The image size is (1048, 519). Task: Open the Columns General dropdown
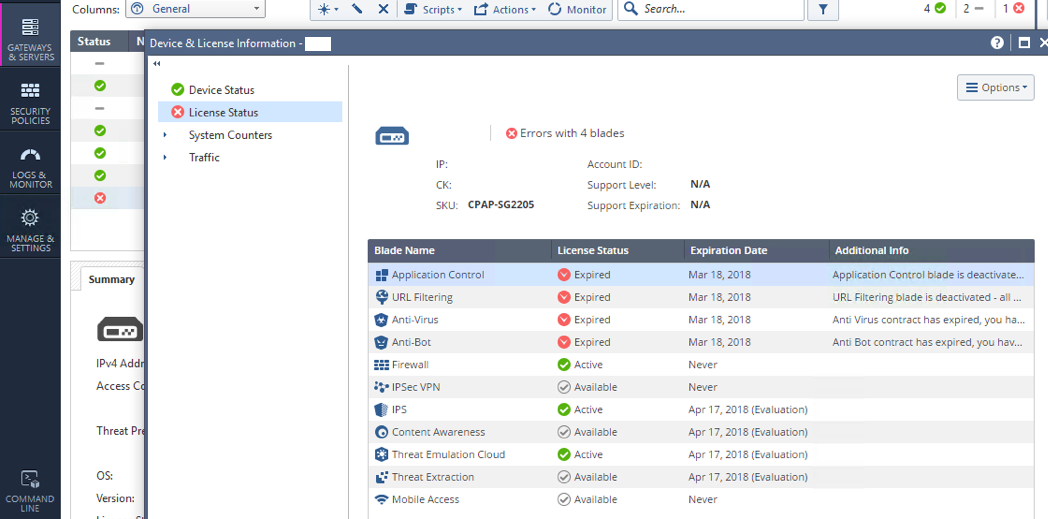pos(196,9)
